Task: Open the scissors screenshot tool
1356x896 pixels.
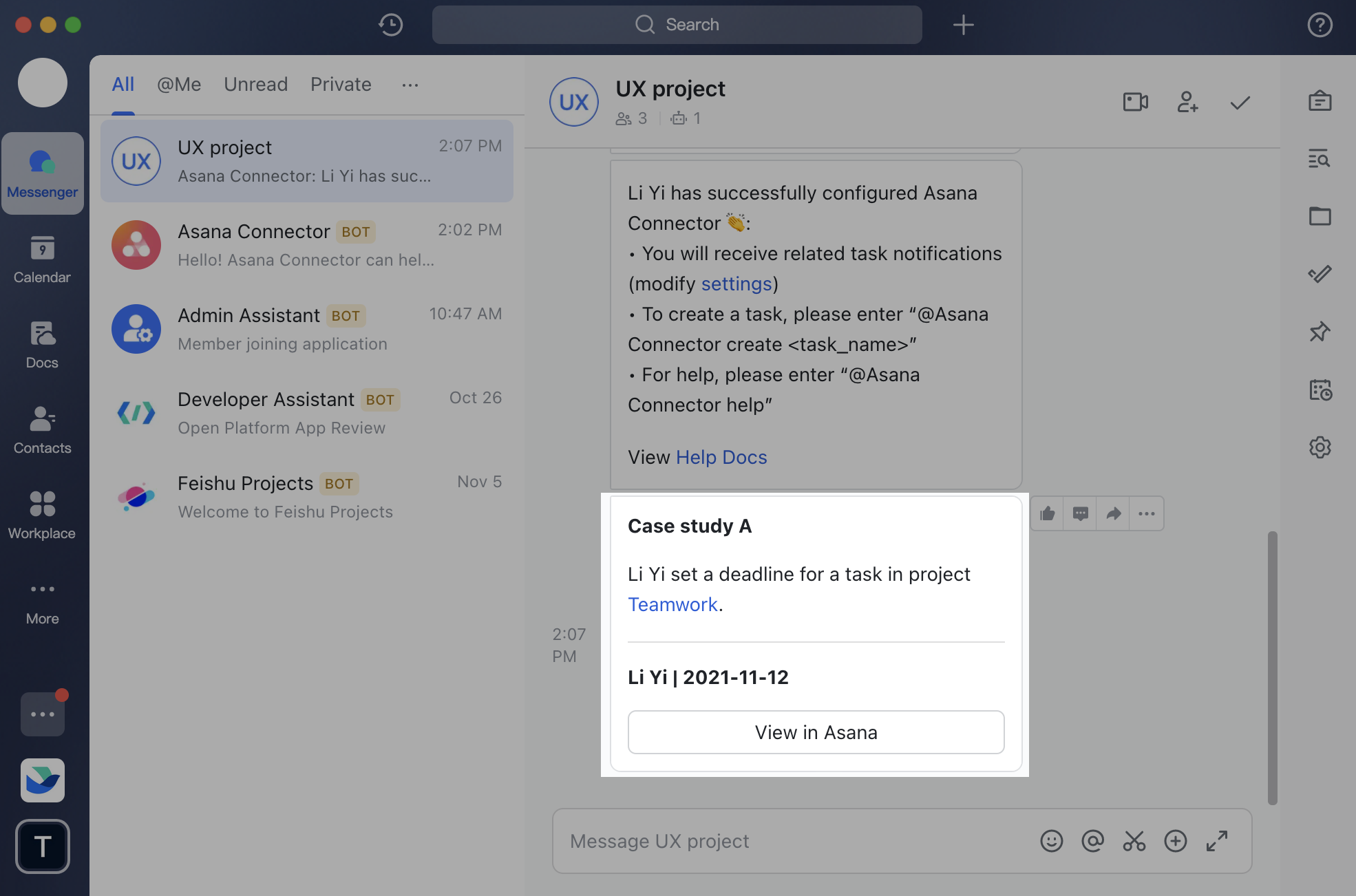Action: pyautogui.click(x=1134, y=841)
